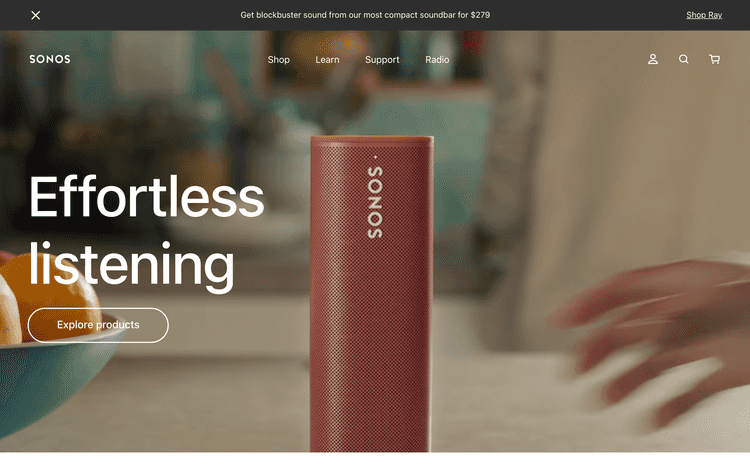Dismiss the promo banner with the X
The height and width of the screenshot is (469, 750).
click(x=35, y=15)
